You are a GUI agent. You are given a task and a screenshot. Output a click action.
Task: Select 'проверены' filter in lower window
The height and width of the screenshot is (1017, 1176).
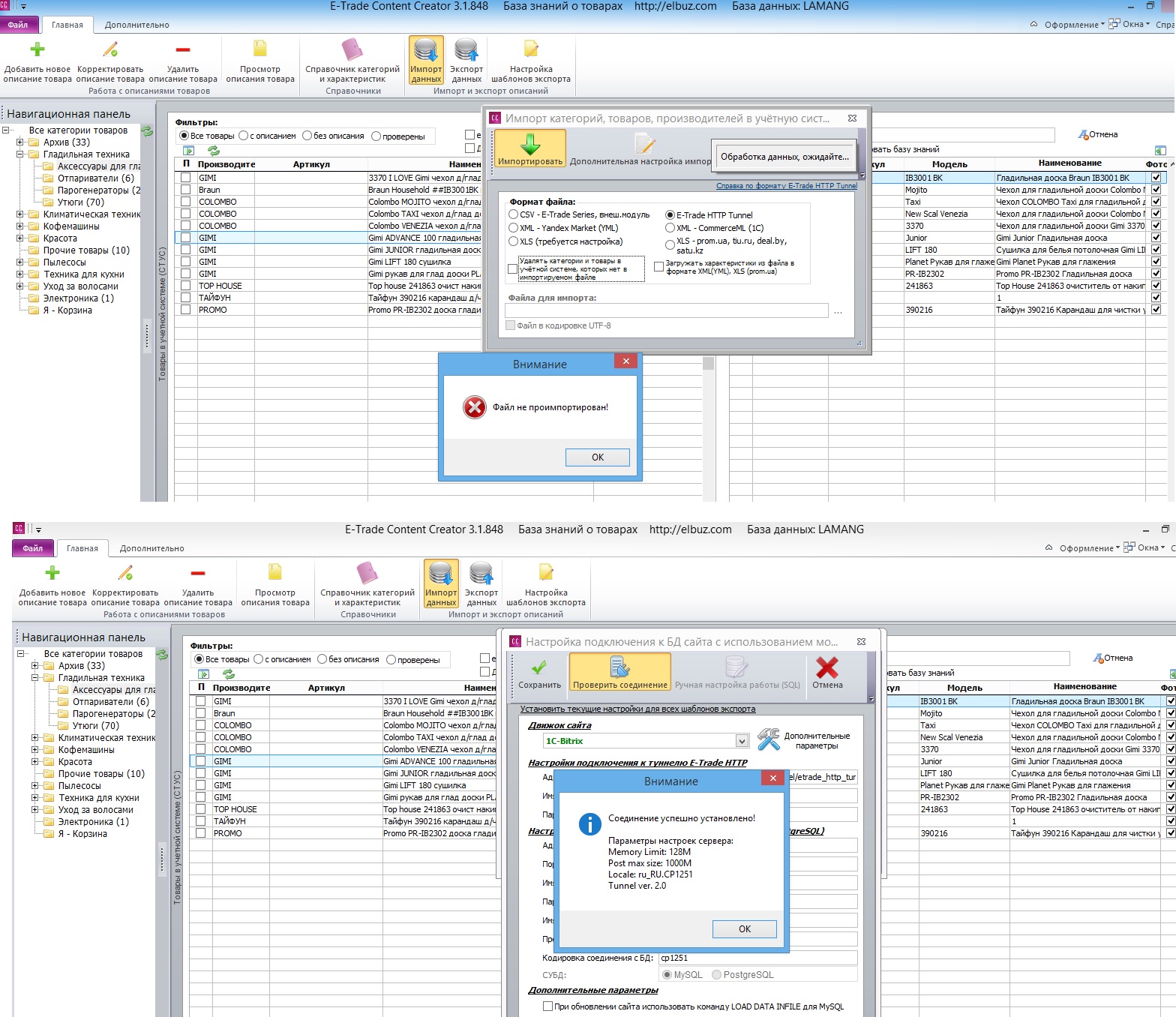click(391, 659)
